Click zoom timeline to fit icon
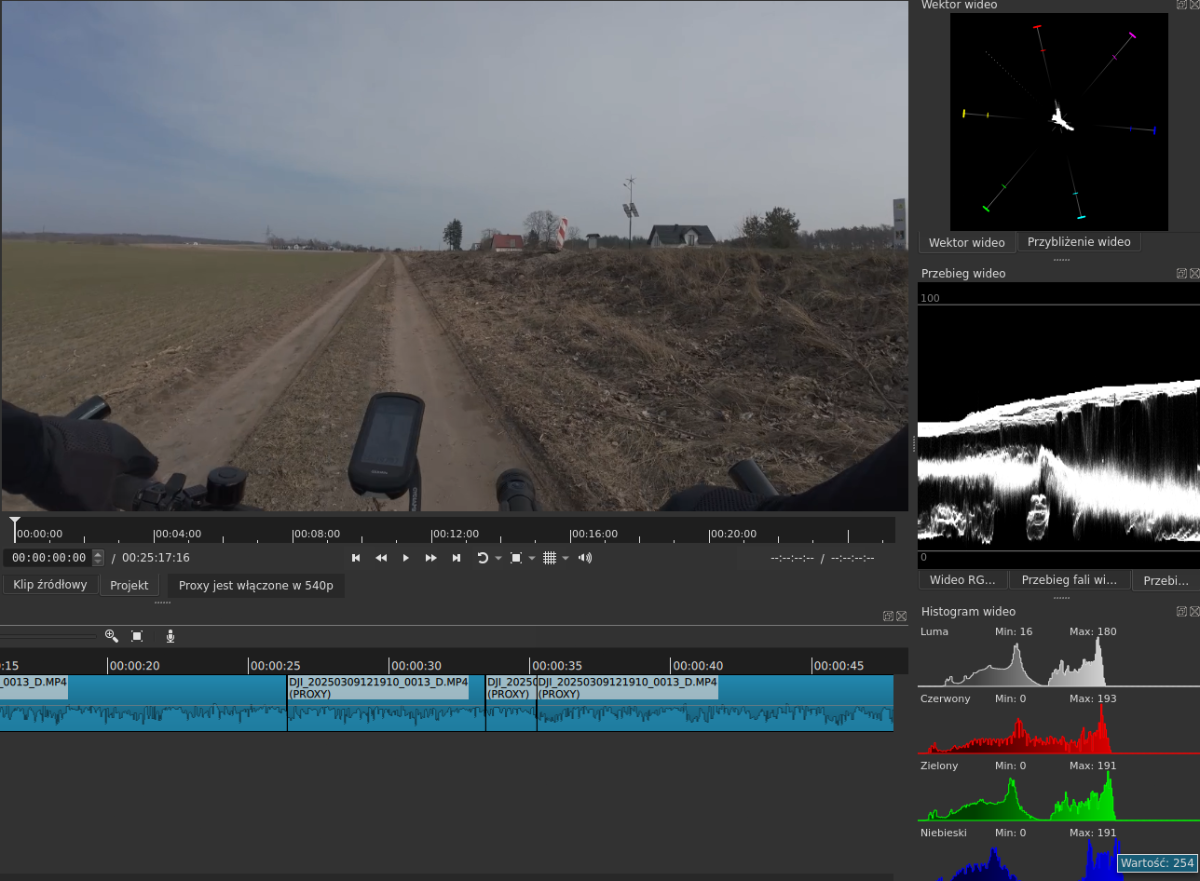 [138, 636]
